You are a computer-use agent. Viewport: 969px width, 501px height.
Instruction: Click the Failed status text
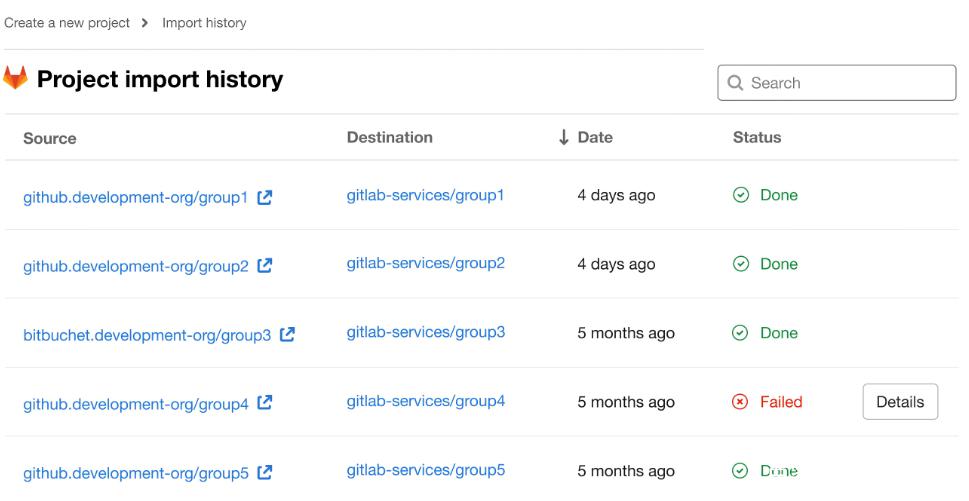tap(781, 402)
